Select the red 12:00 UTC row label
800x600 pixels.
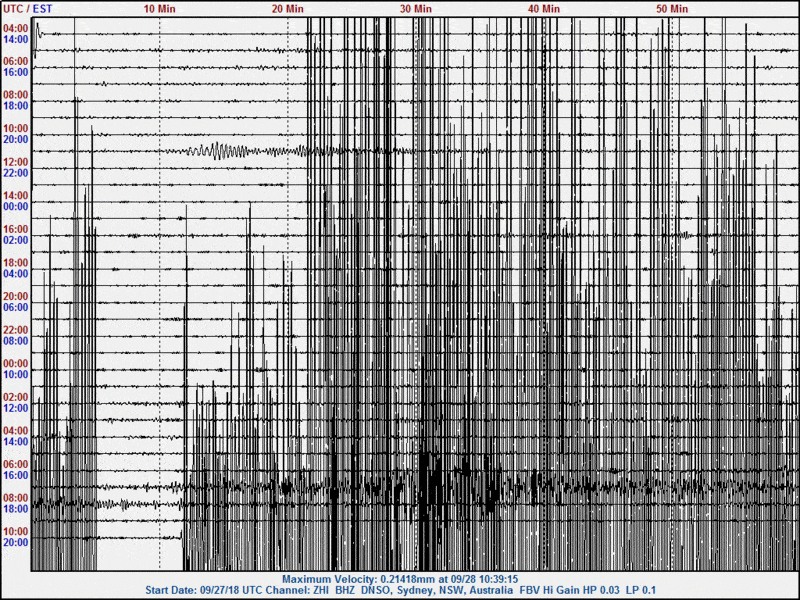pyautogui.click(x=15, y=162)
